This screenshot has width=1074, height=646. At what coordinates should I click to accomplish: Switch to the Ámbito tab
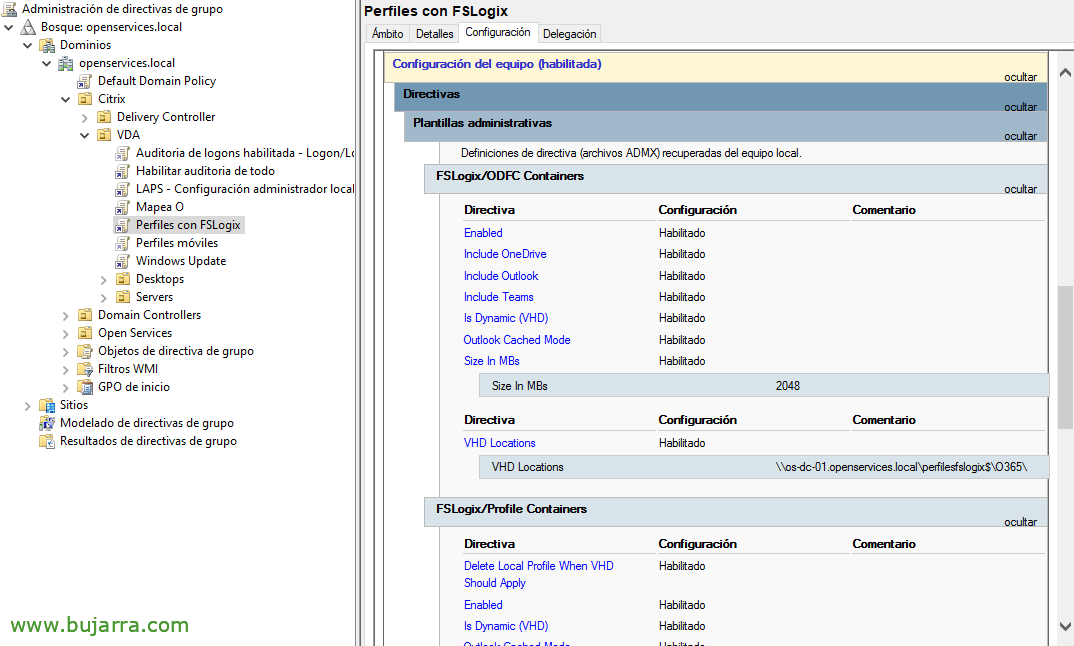click(388, 34)
